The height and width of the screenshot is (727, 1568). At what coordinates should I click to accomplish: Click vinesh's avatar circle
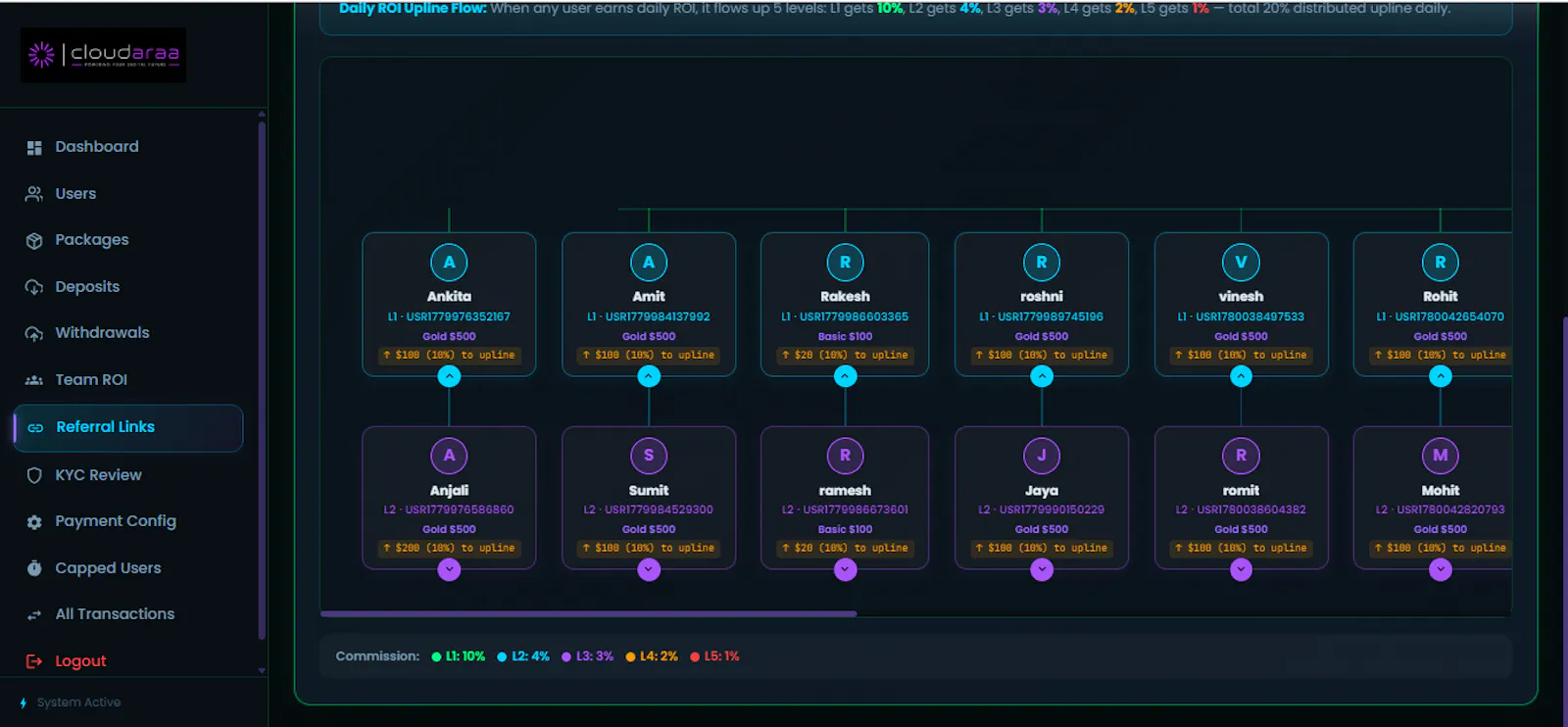(1241, 263)
